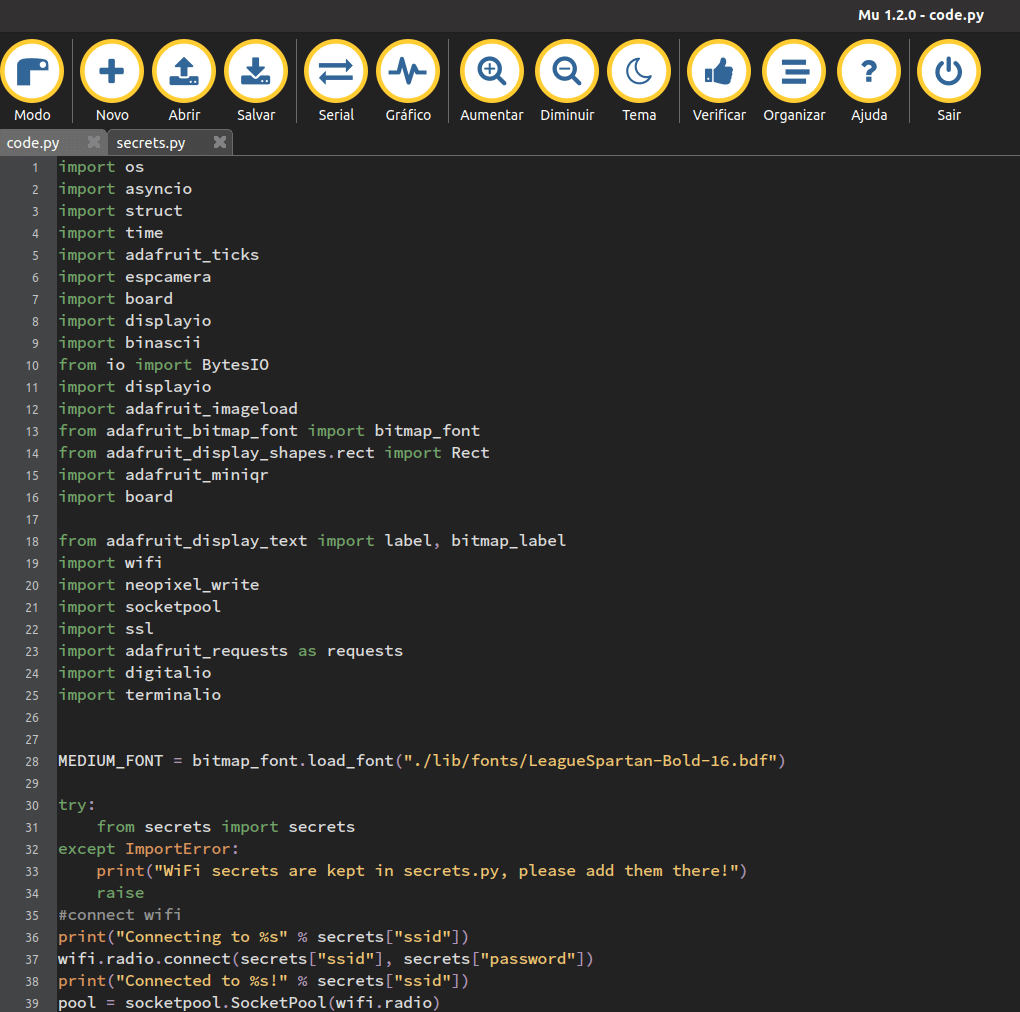
Task: Click line number 28 in the gutter
Action: point(32,762)
